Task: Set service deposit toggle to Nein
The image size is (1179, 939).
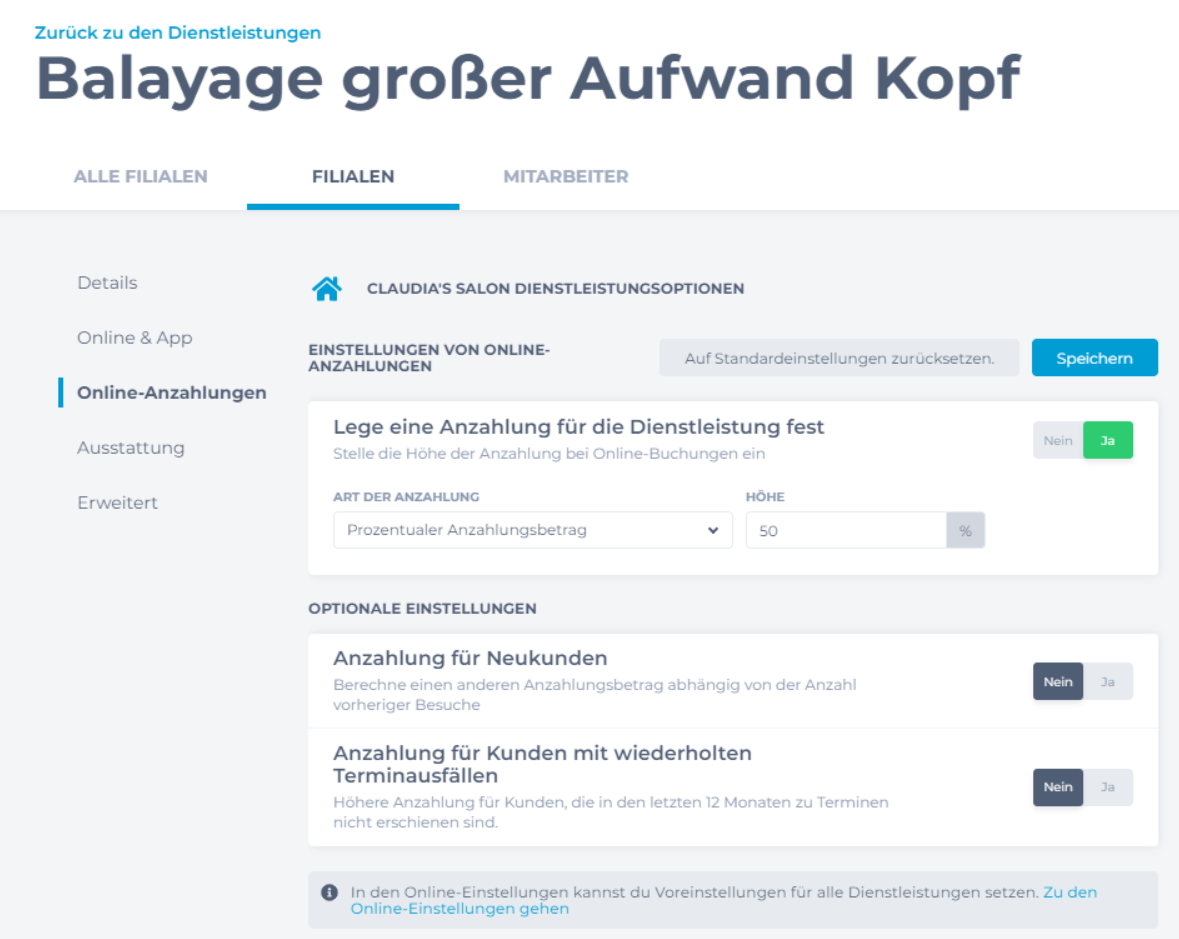Action: [x=1058, y=440]
